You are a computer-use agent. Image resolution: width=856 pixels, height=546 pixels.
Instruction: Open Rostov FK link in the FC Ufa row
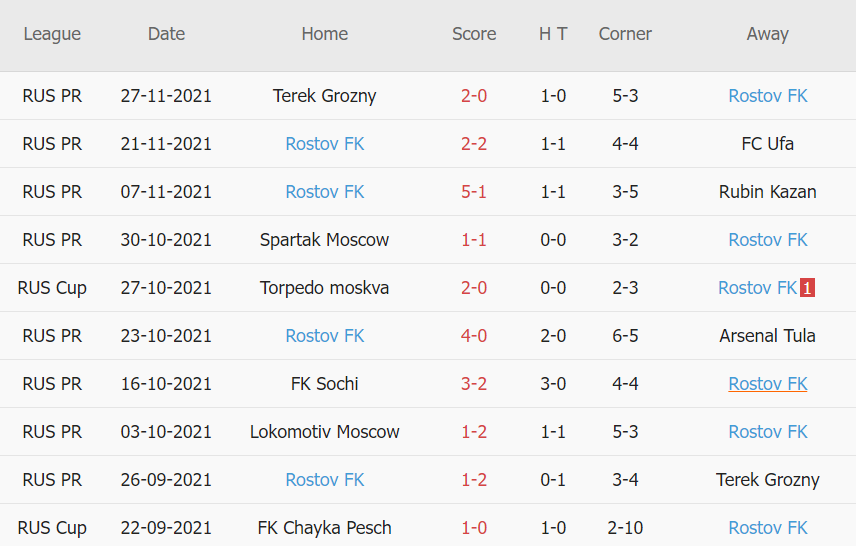click(x=324, y=144)
